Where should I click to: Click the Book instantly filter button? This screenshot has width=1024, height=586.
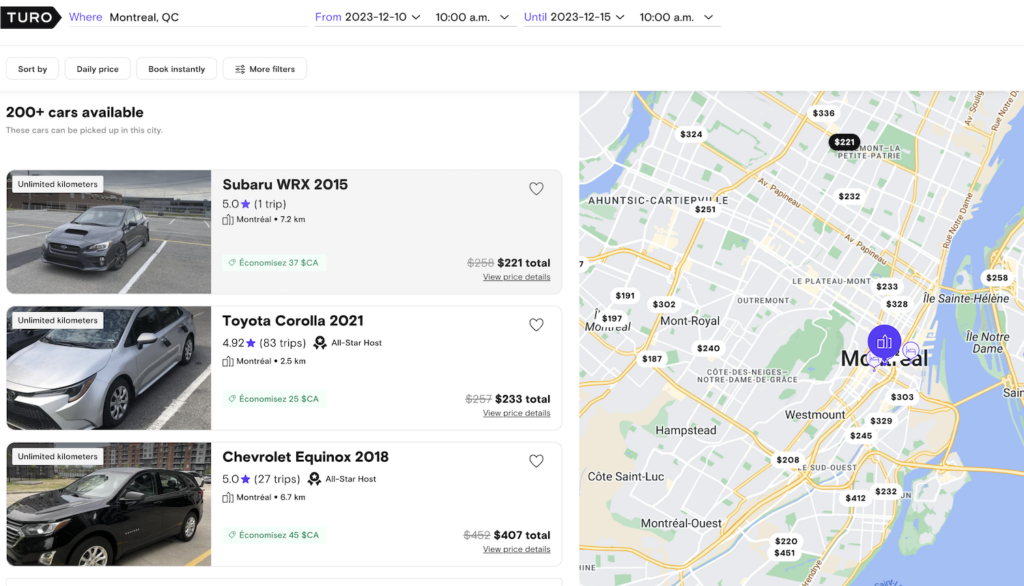(x=176, y=69)
